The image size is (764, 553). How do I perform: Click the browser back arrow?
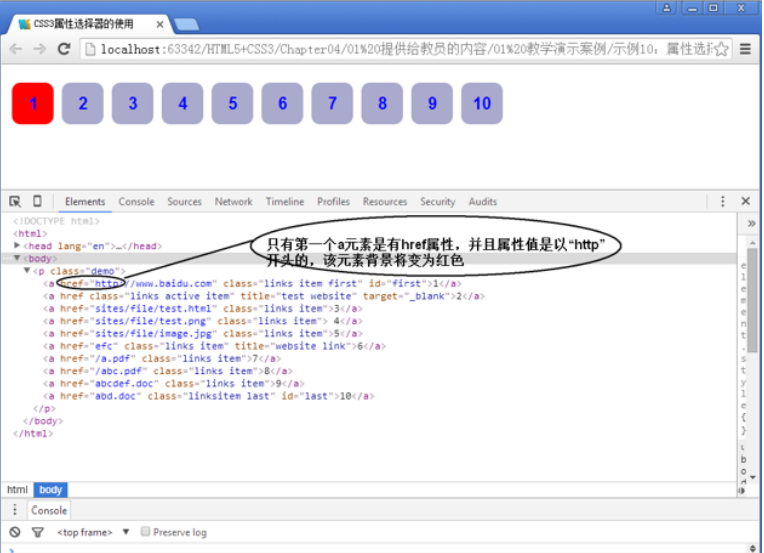16,49
